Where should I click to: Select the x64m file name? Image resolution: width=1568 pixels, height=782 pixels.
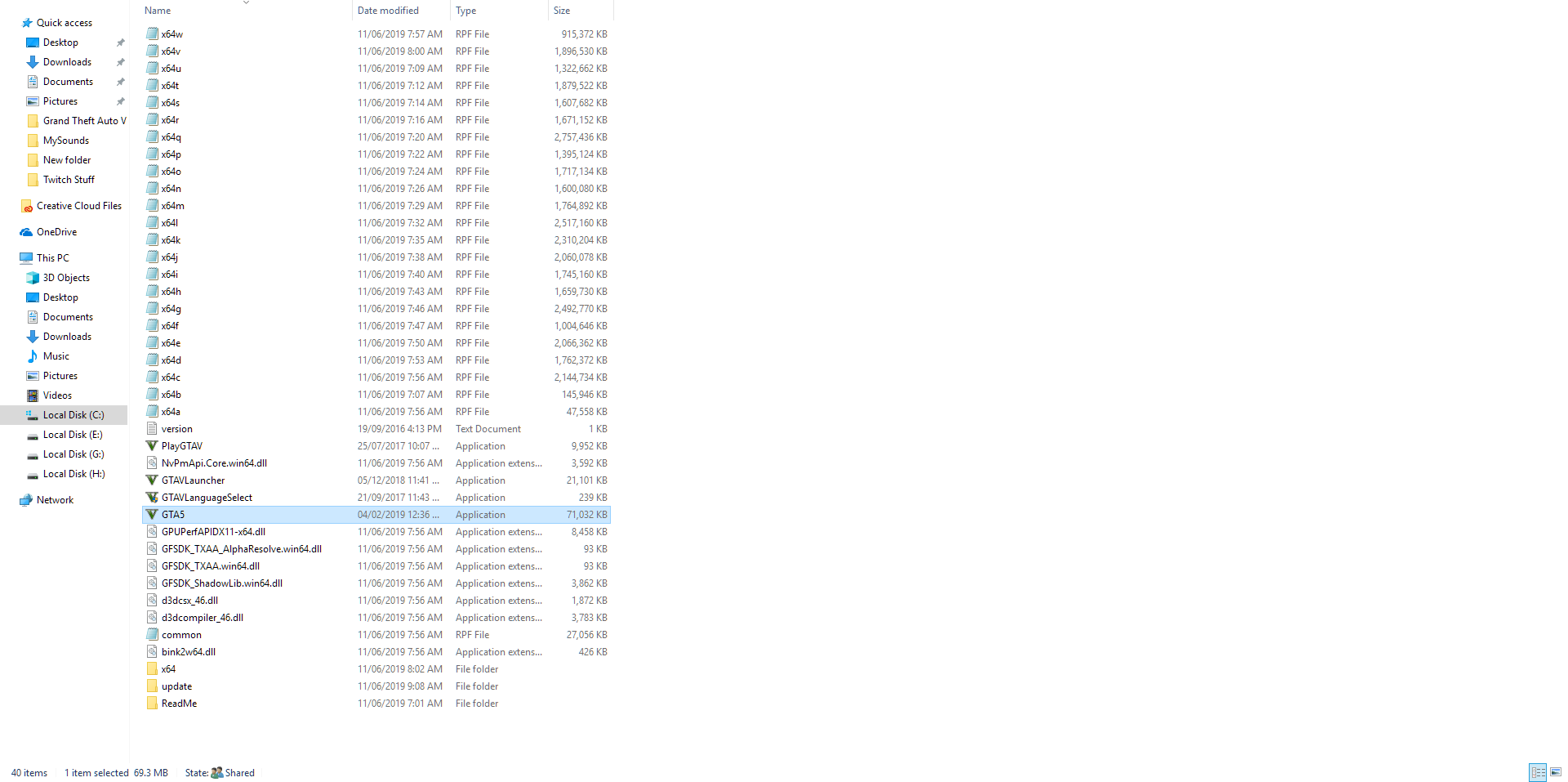[173, 206]
